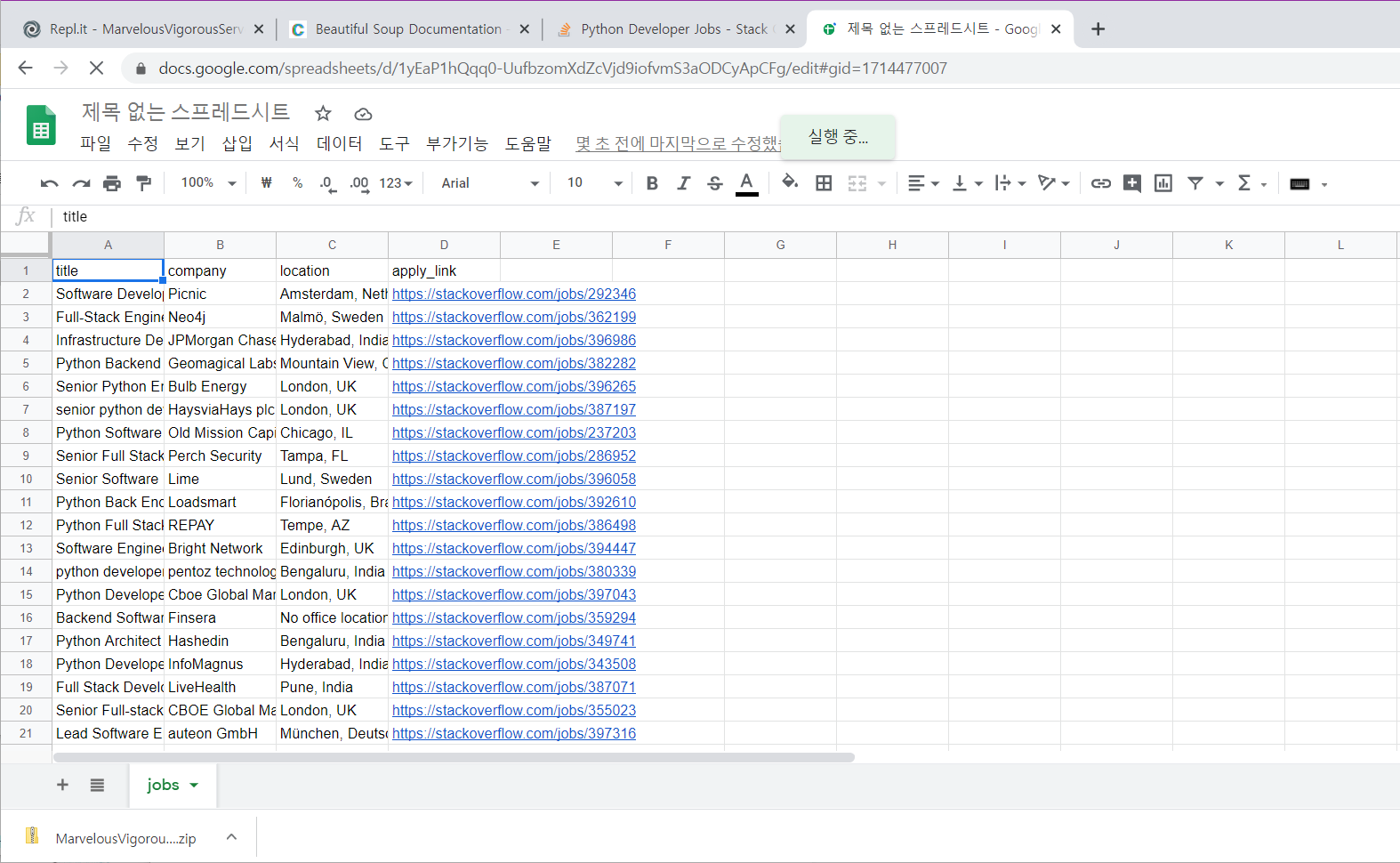Open a new browser tab
1400x863 pixels.
pyautogui.click(x=1098, y=29)
